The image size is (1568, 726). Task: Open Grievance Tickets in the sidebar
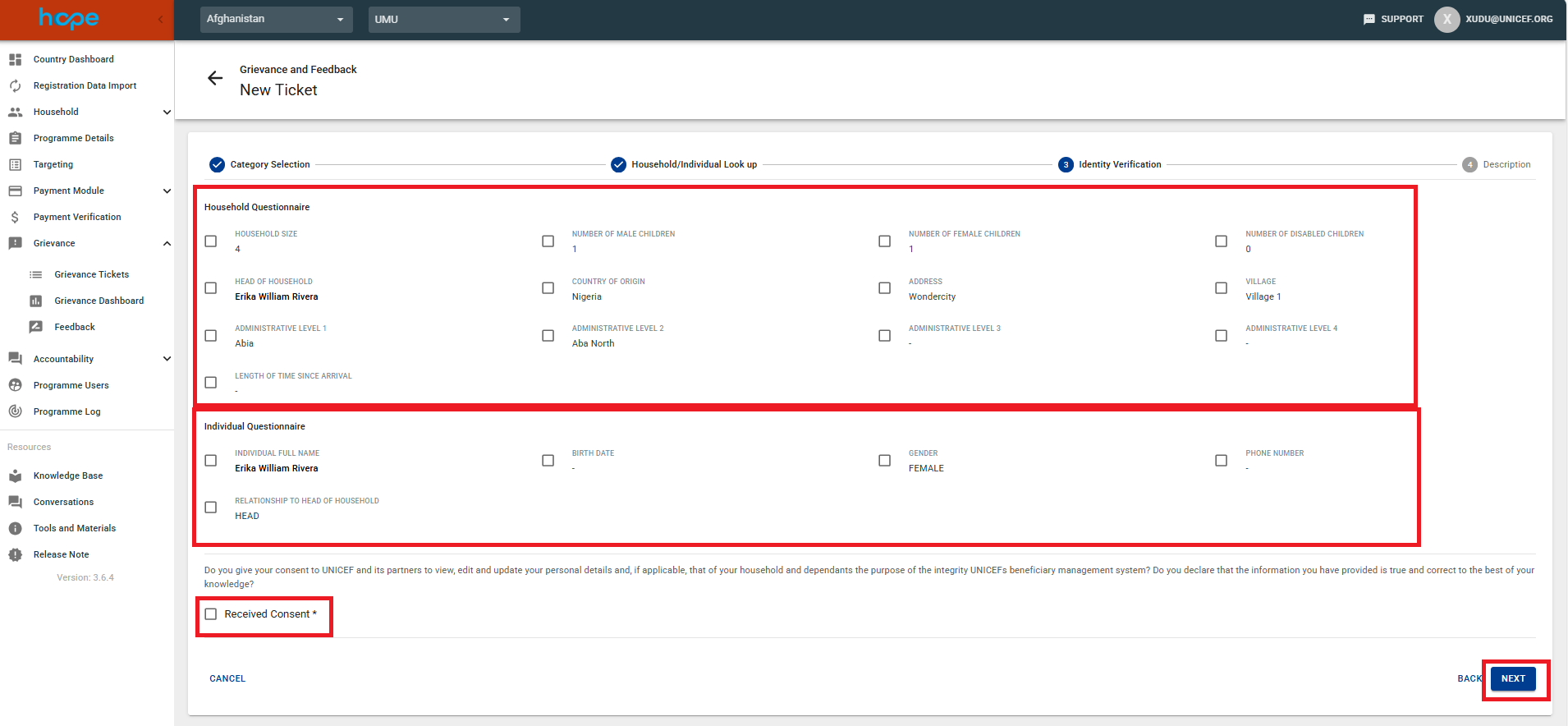pyautogui.click(x=91, y=274)
